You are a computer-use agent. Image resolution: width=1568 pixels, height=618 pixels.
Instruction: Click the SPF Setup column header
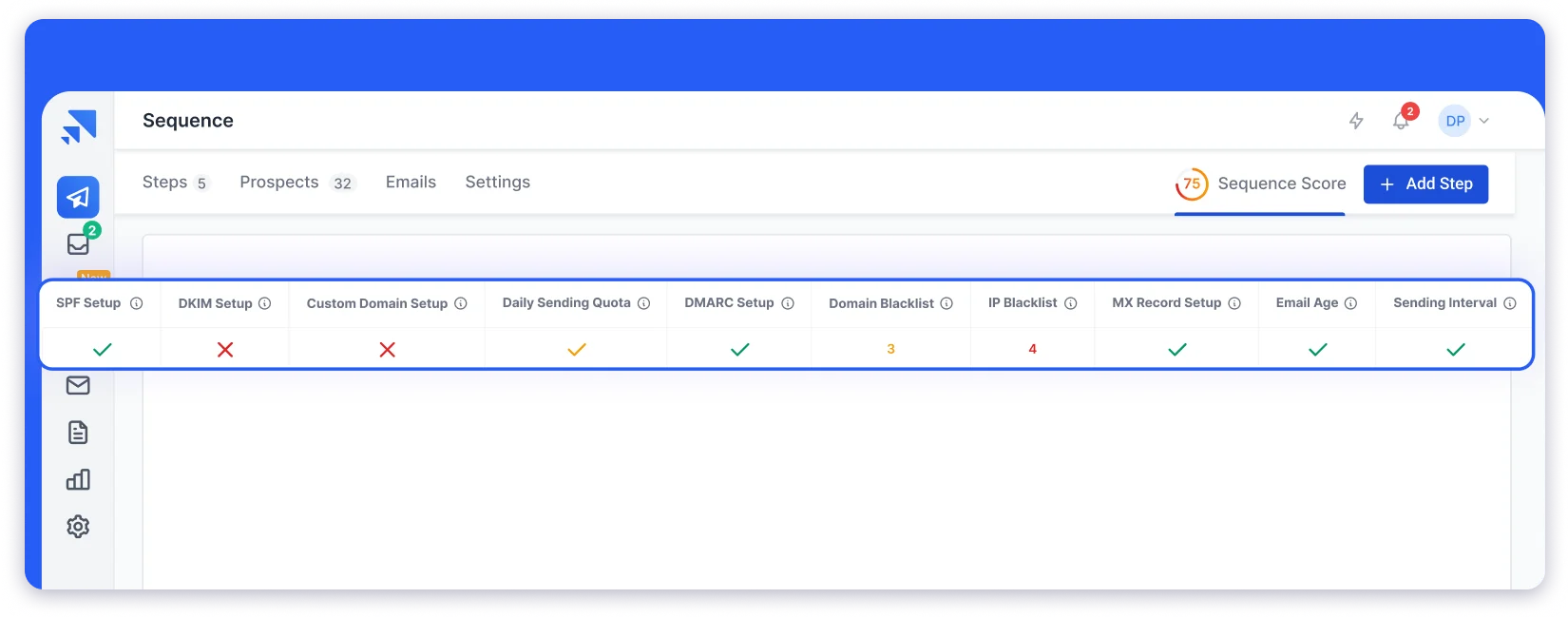point(88,303)
